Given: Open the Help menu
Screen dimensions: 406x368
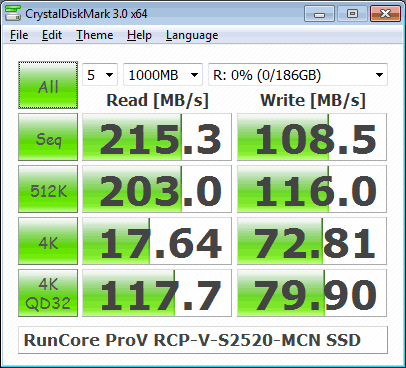Looking at the screenshot, I should 139,35.
